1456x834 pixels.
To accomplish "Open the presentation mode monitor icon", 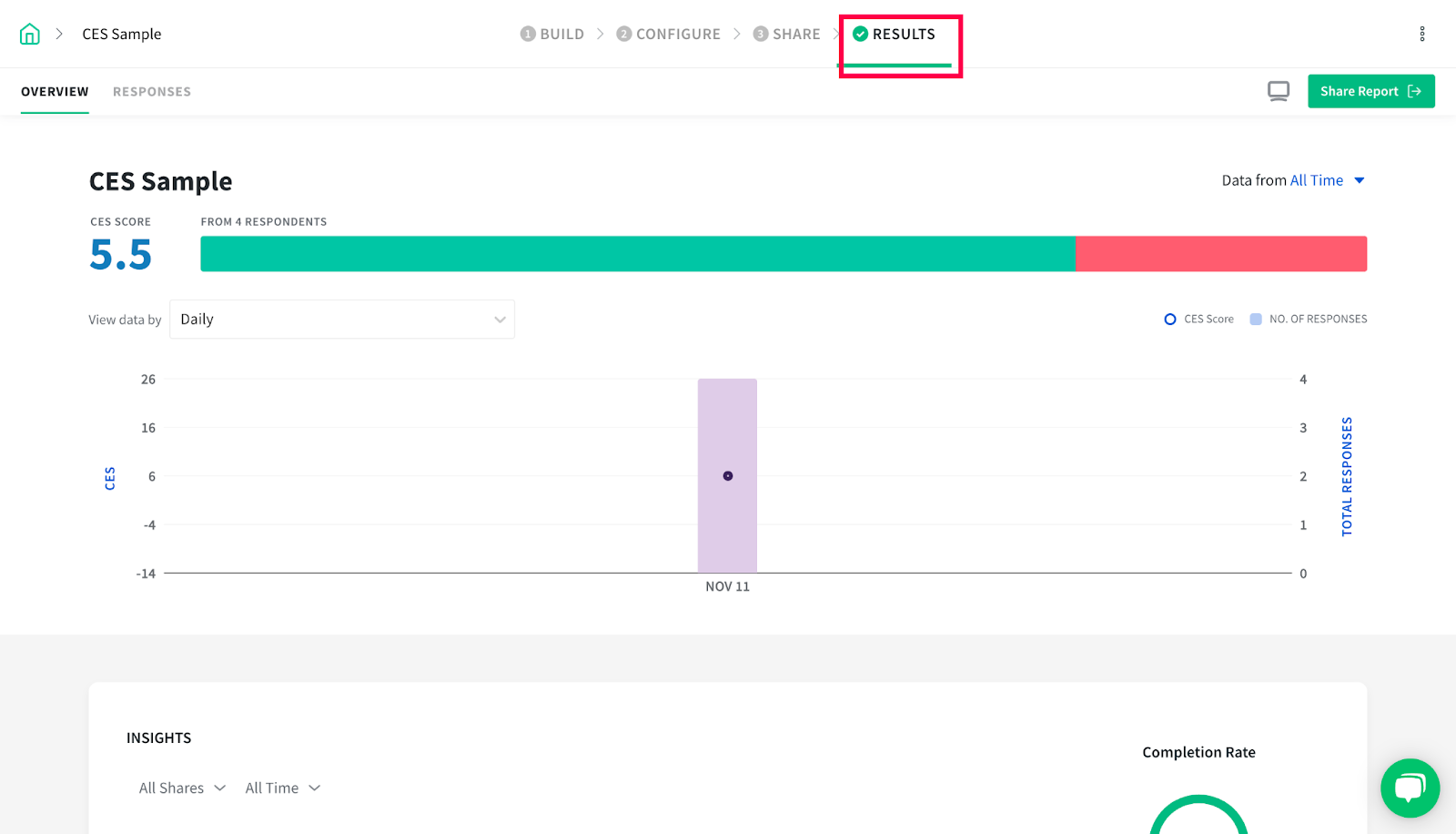I will [x=1279, y=91].
